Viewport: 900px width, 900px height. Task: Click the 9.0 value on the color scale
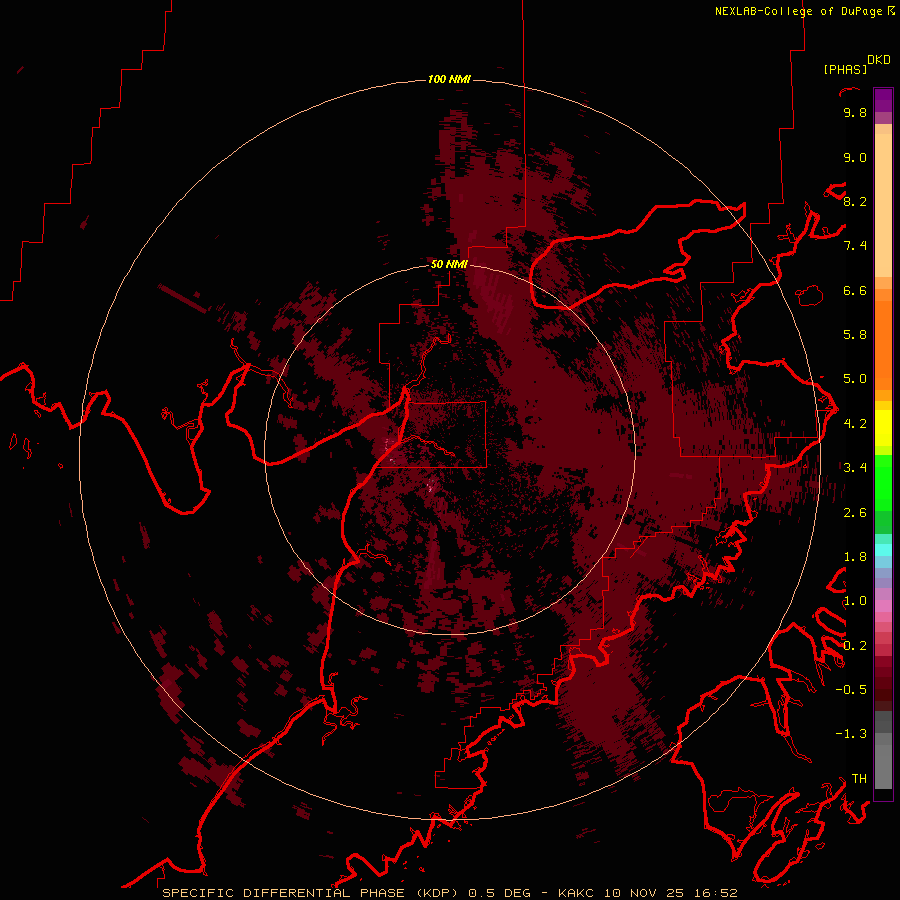coord(855,157)
